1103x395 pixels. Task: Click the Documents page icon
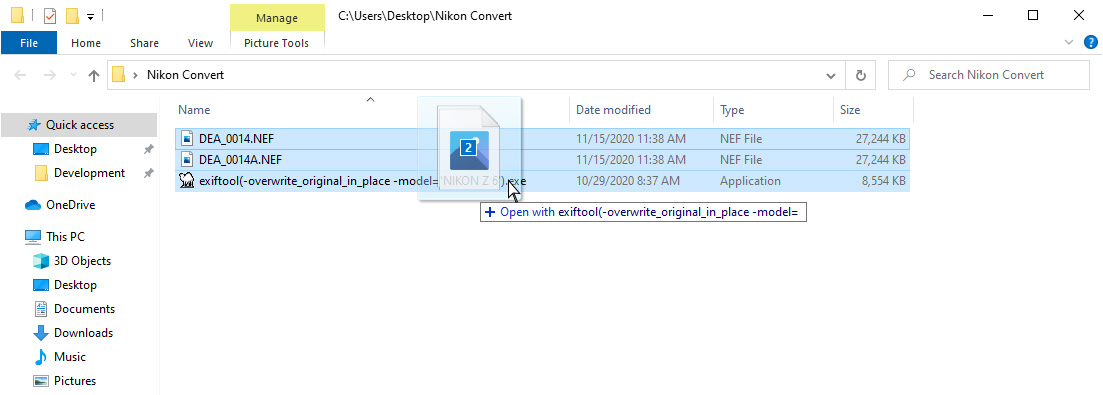41,309
